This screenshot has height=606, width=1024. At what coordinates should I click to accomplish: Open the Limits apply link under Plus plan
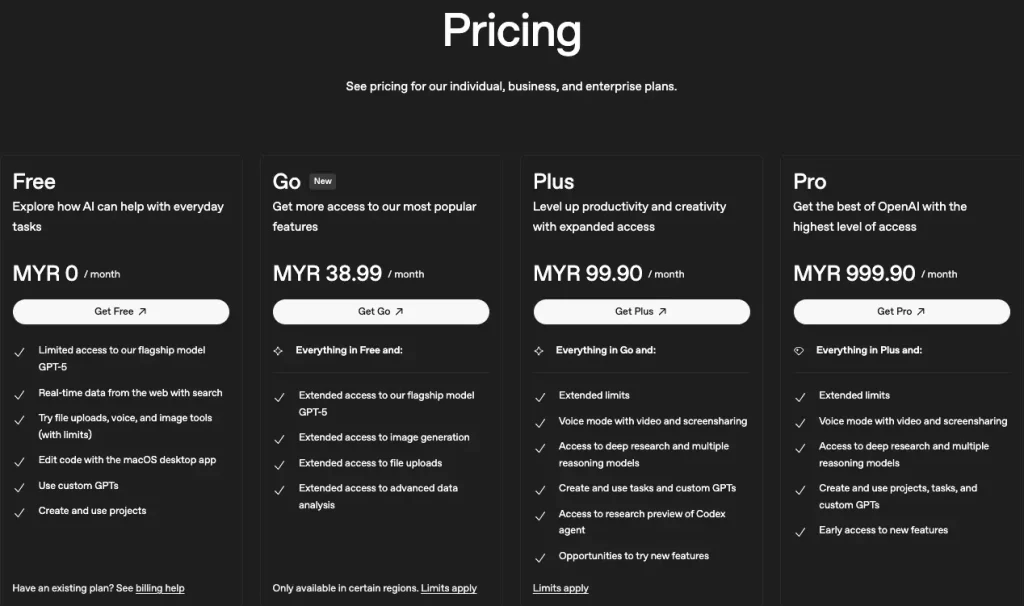click(561, 588)
